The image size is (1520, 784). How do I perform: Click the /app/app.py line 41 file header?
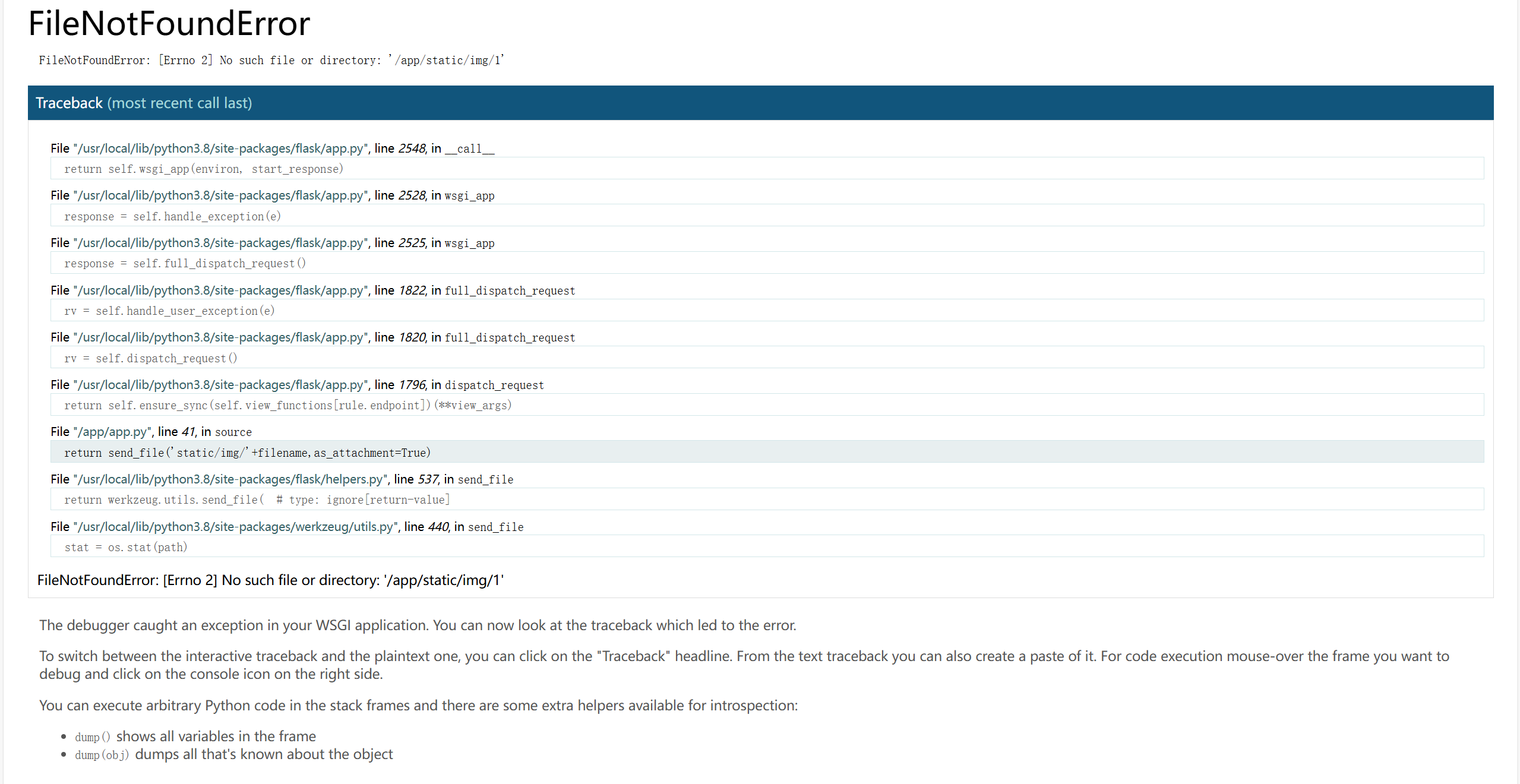point(151,432)
